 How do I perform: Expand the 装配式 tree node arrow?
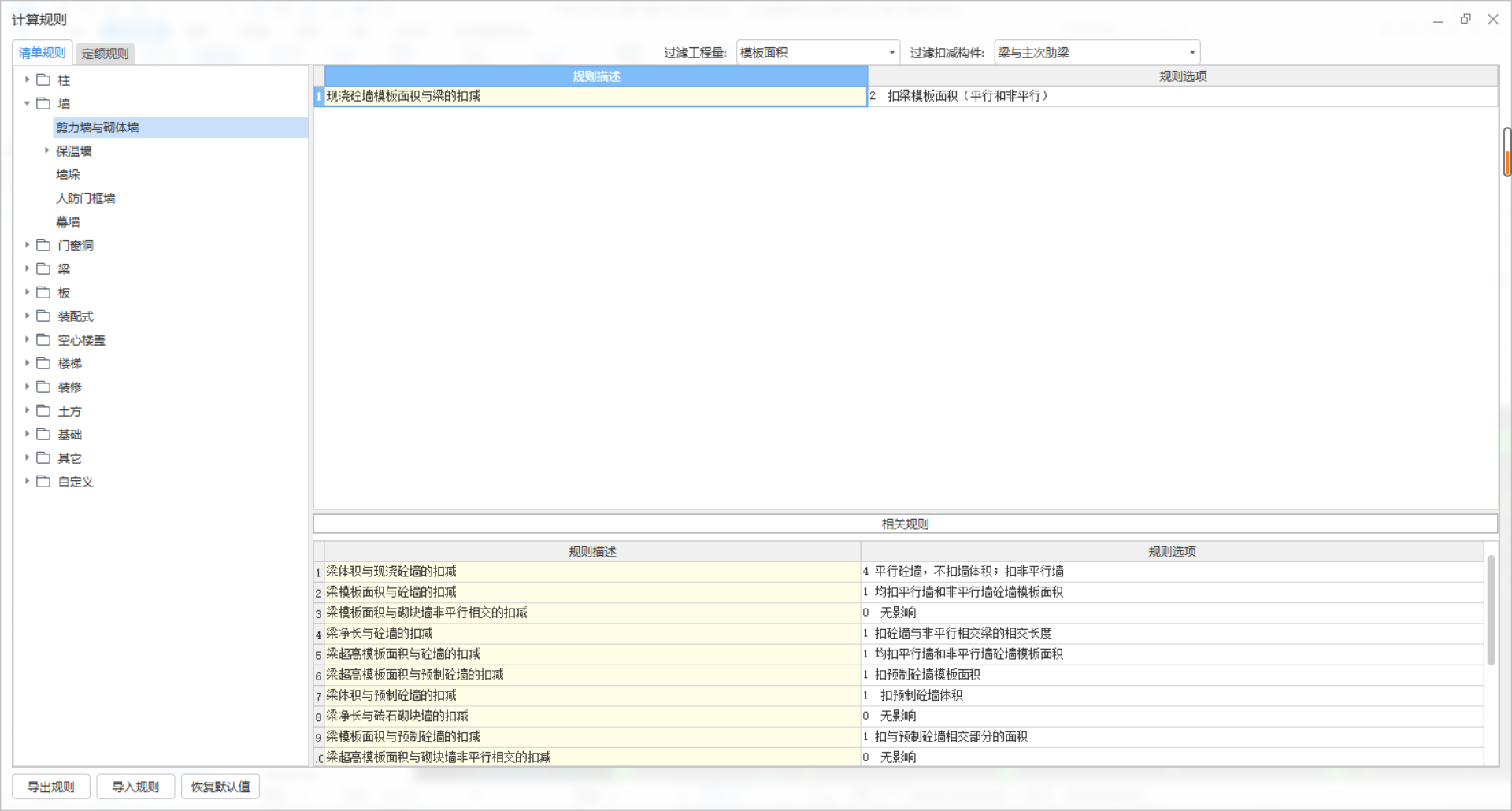pos(27,316)
